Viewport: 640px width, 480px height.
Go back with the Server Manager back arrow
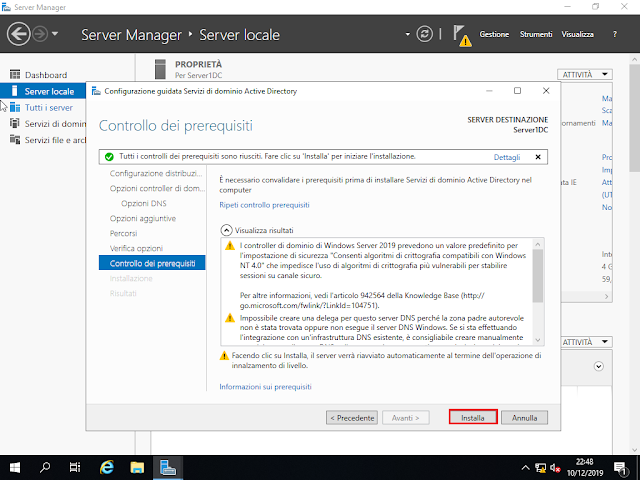18,34
